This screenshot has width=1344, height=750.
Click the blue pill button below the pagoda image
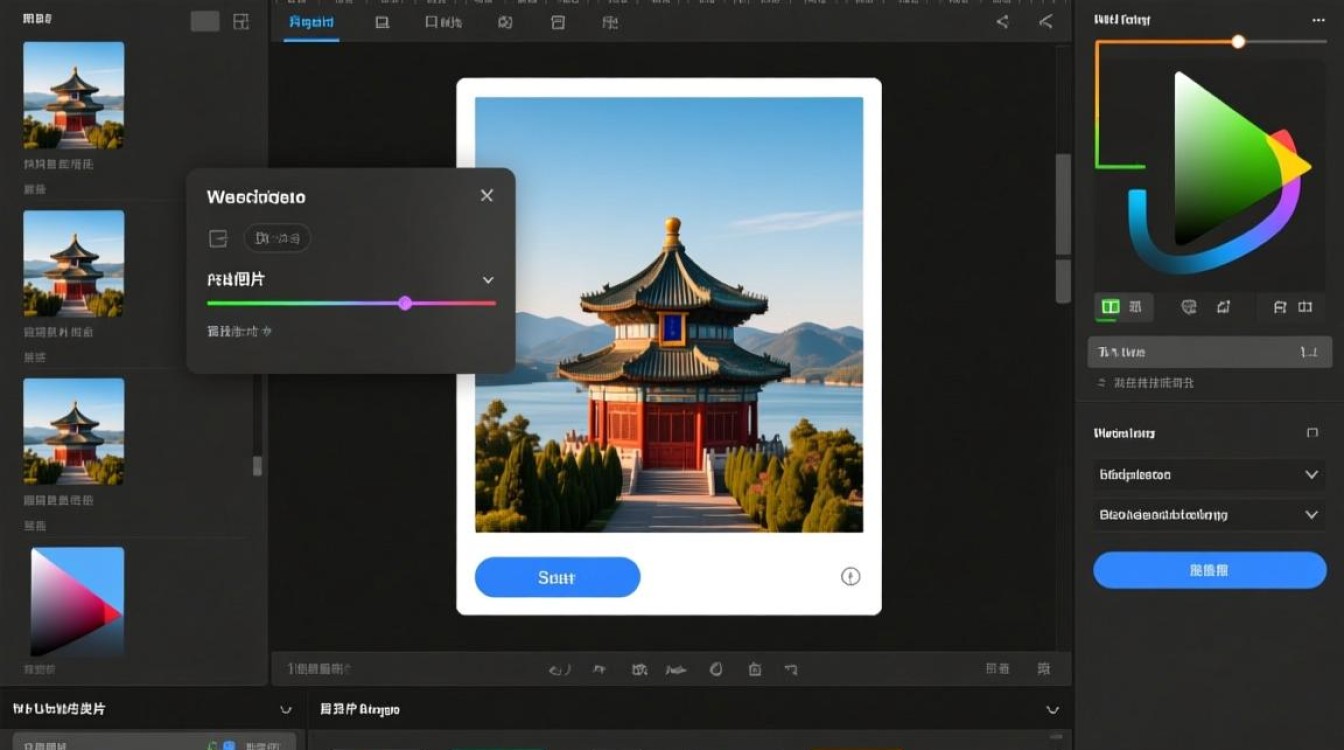[x=557, y=577]
